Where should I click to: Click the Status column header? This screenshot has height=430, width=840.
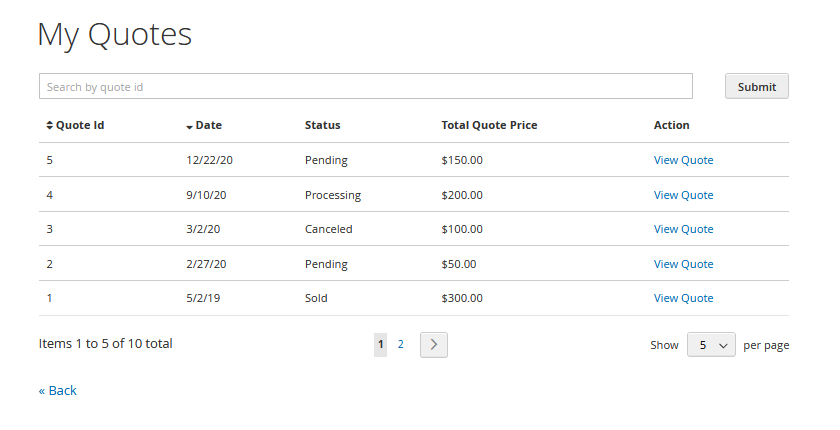coord(322,125)
